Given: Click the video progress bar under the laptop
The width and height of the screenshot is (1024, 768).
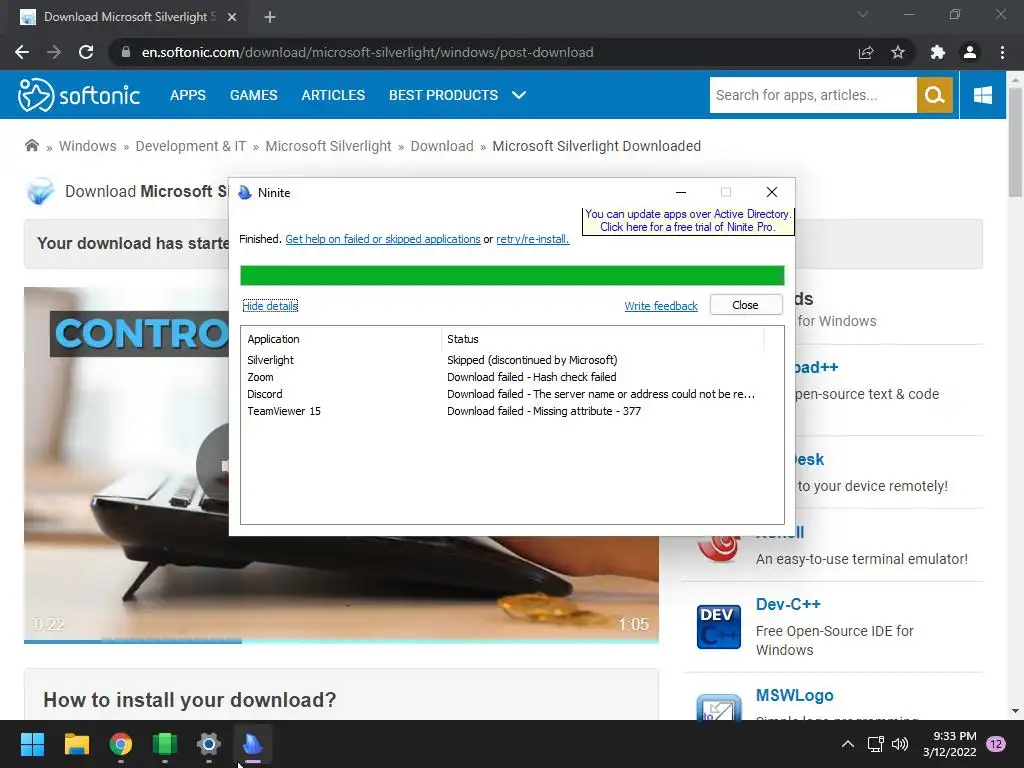Looking at the screenshot, I should coord(341,641).
